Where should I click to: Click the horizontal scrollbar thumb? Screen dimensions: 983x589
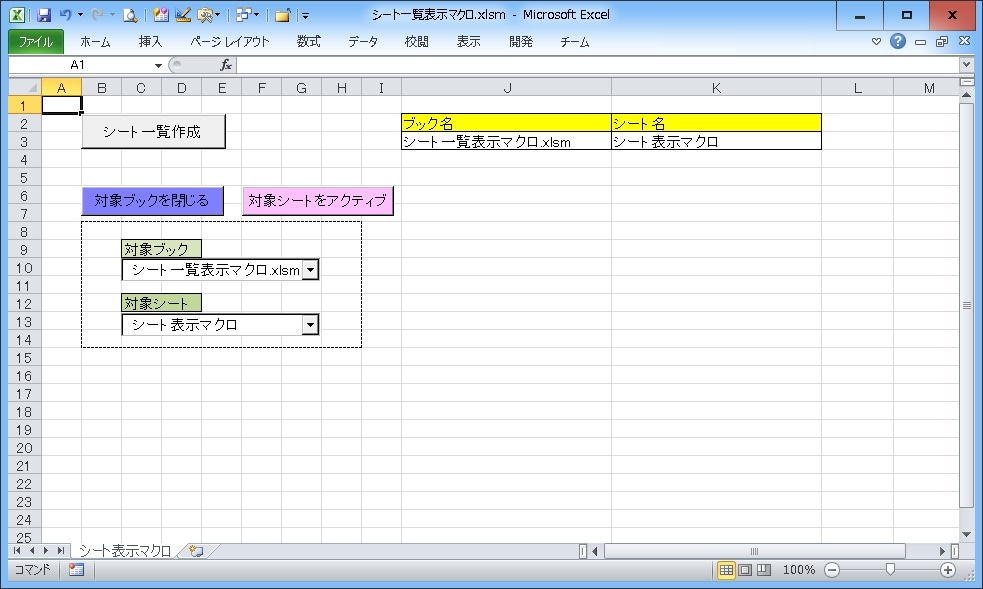pos(754,551)
